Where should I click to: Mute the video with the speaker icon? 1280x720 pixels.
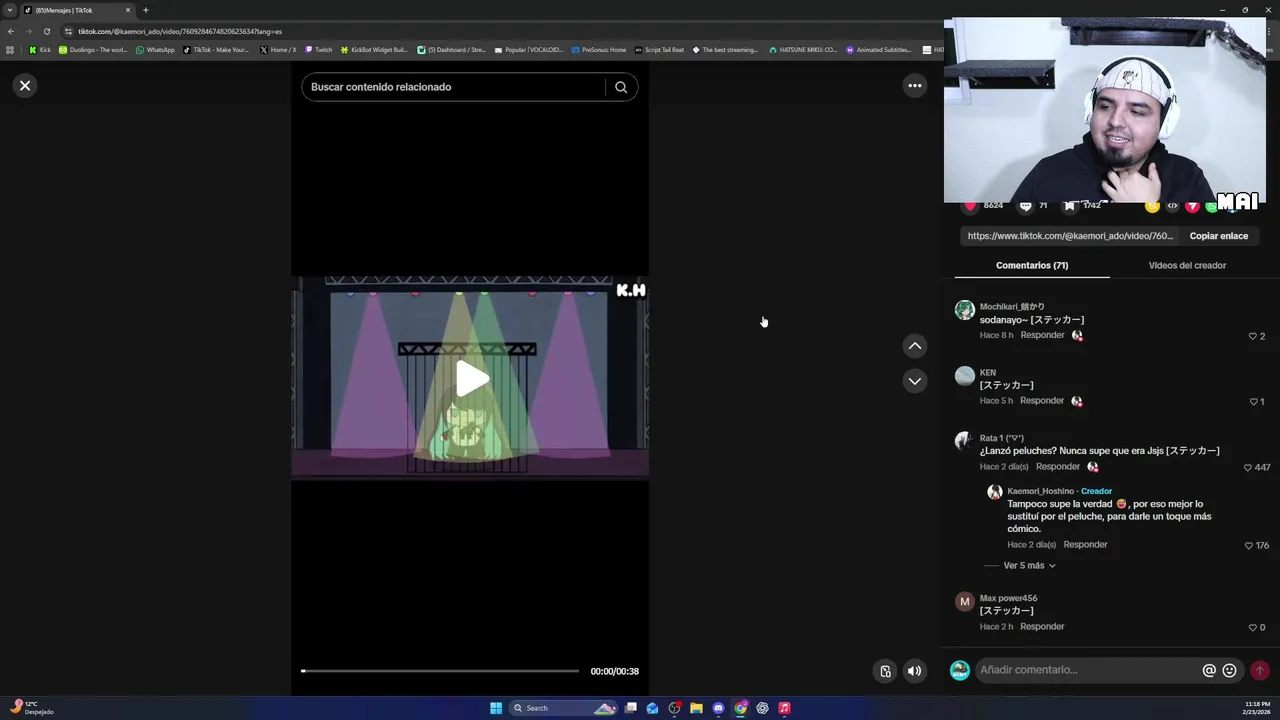(x=914, y=671)
